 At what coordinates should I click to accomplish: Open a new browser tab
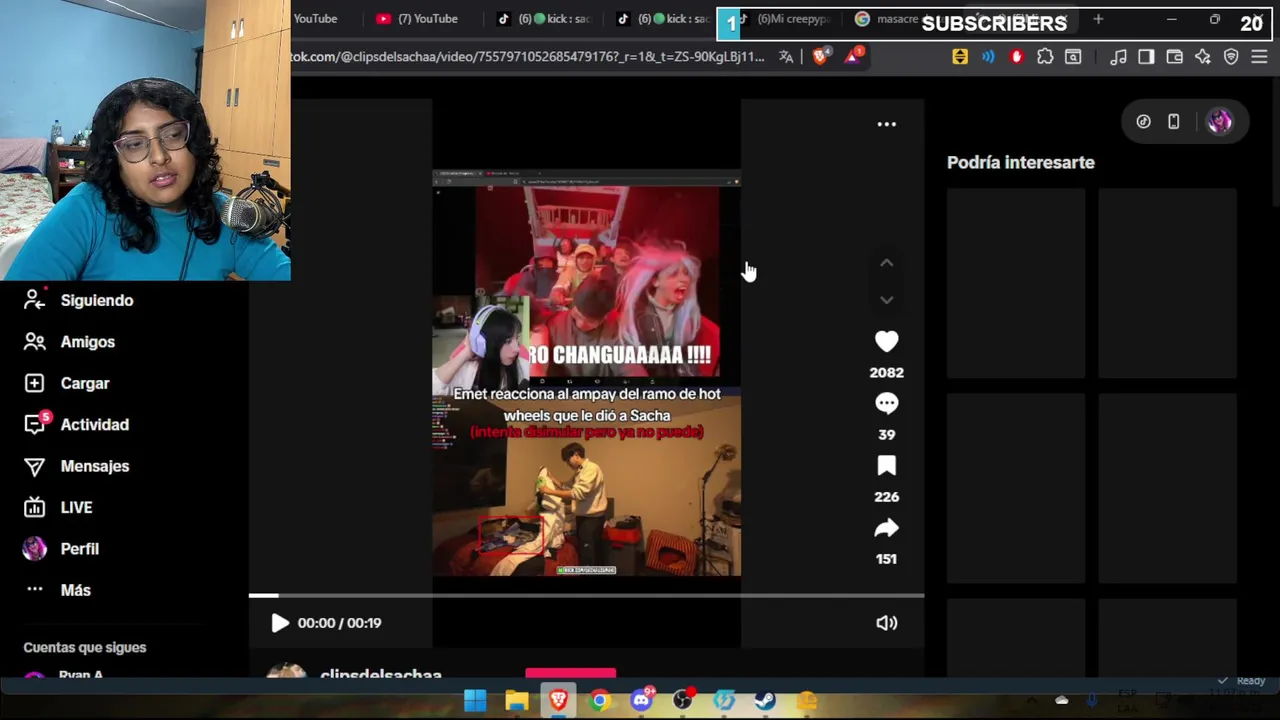click(1098, 18)
